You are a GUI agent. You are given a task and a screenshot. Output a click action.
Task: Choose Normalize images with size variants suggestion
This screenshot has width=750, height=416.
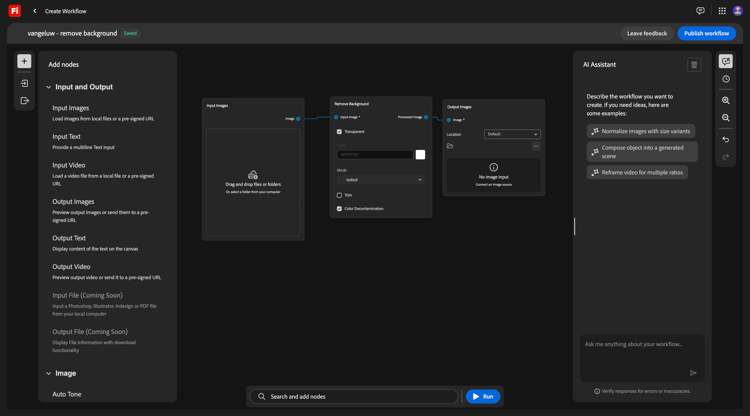pos(641,131)
